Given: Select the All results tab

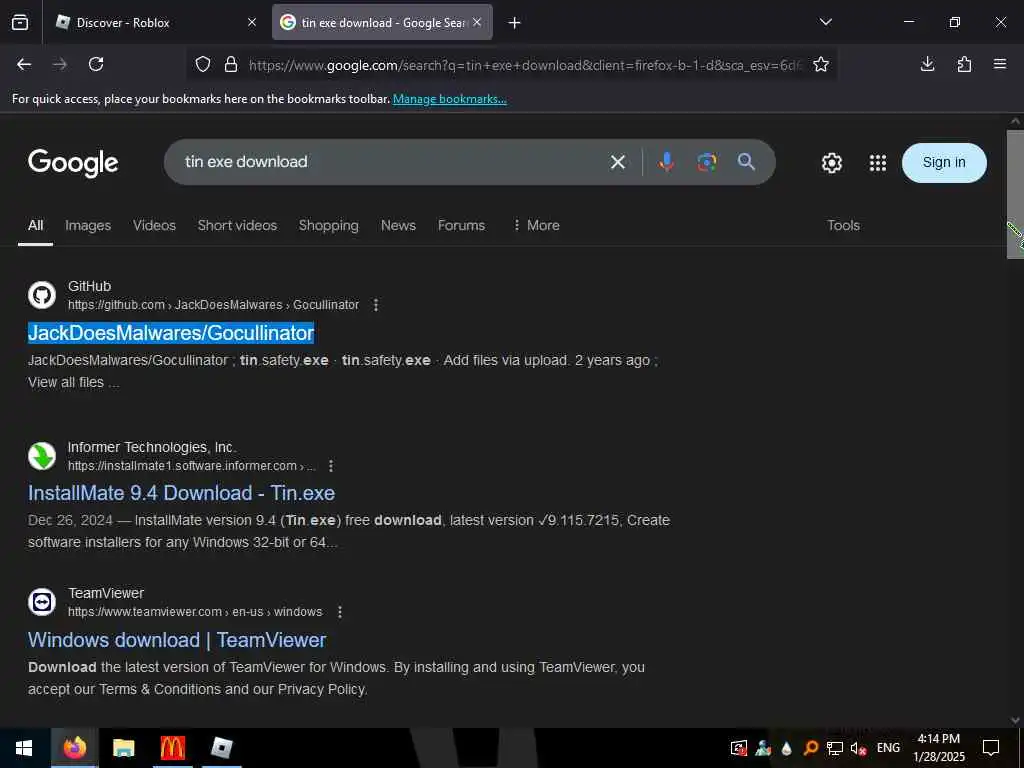Looking at the screenshot, I should pyautogui.click(x=35, y=225).
